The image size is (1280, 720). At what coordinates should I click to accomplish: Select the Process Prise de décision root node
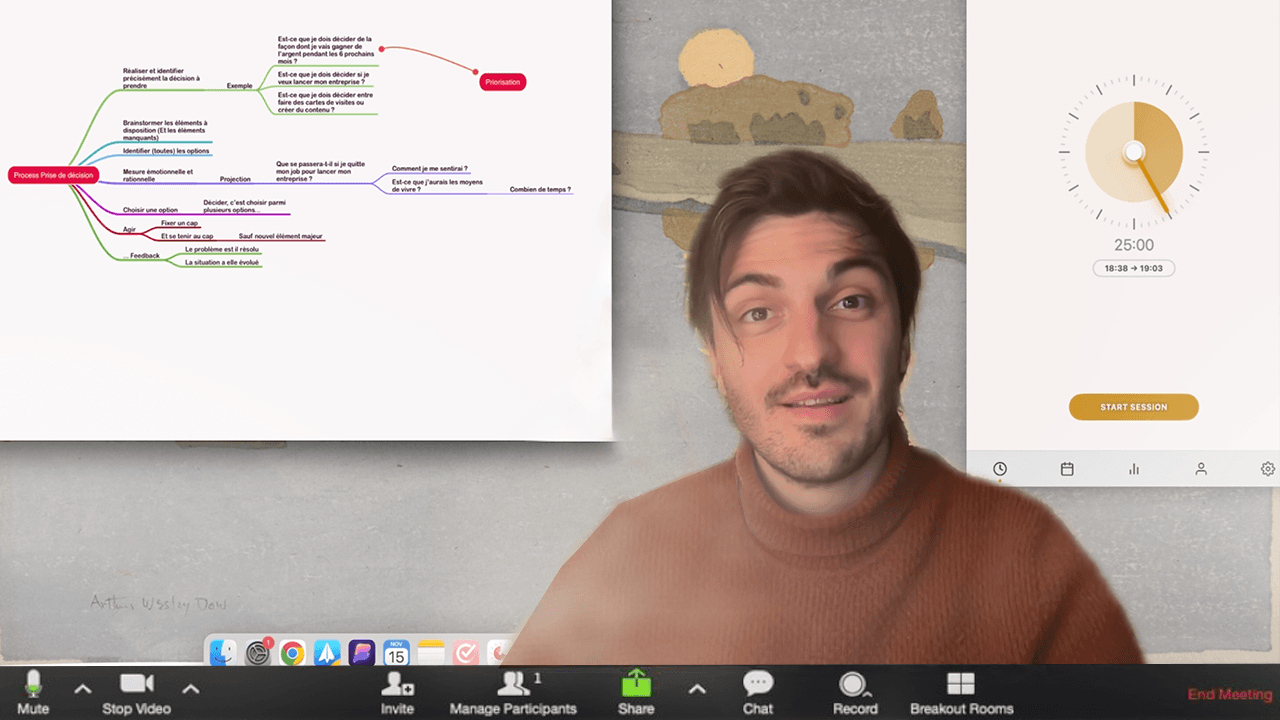click(x=53, y=175)
